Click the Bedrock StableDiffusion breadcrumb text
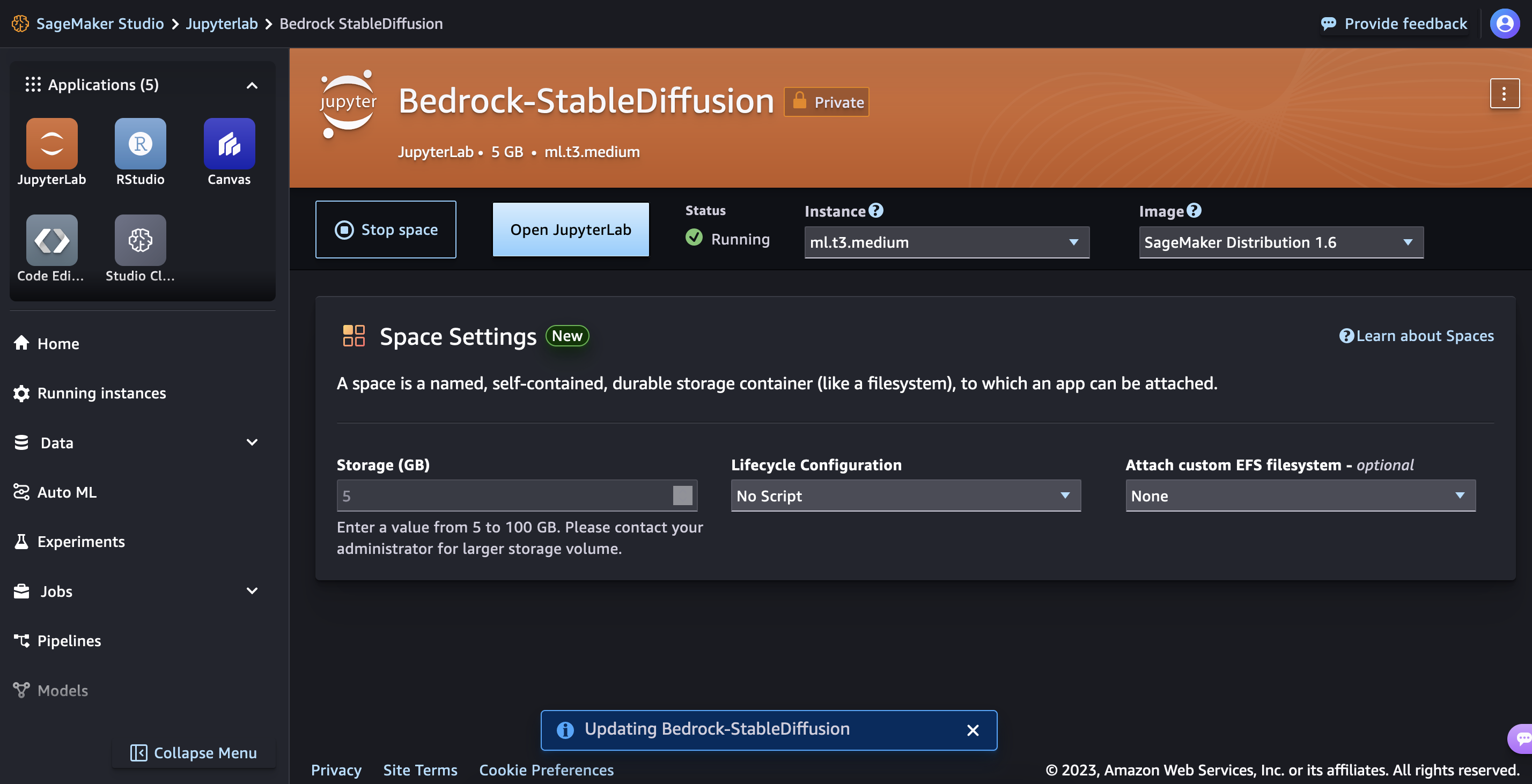 (361, 23)
